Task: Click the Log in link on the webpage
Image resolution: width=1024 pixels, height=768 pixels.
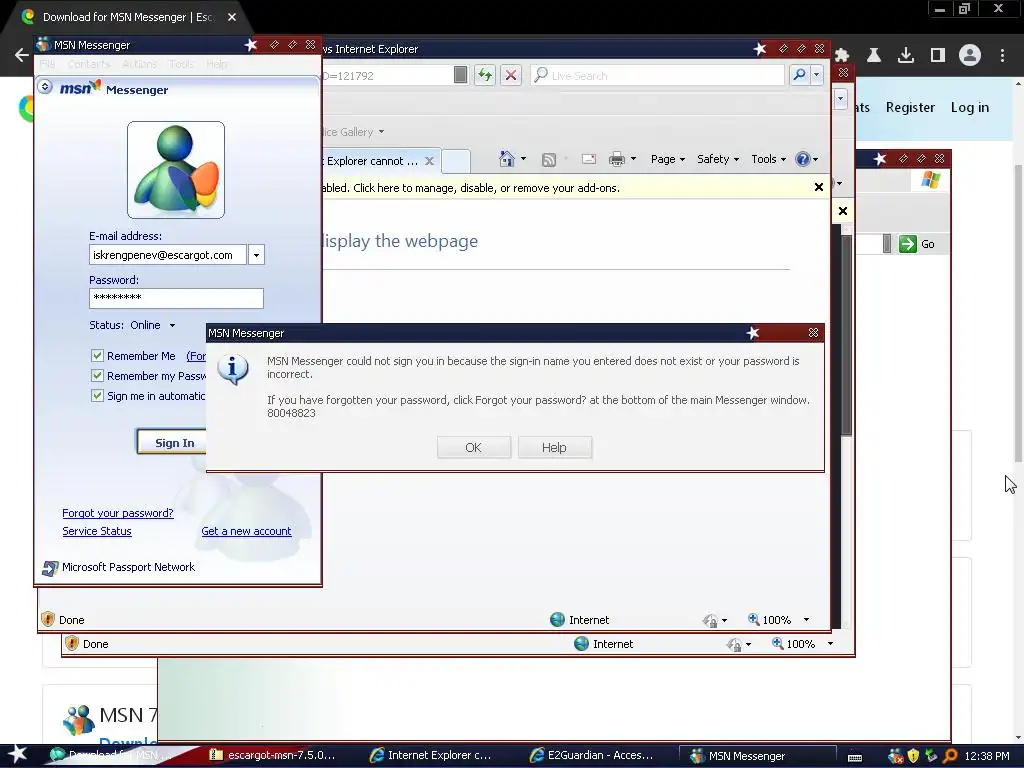Action: [x=969, y=107]
